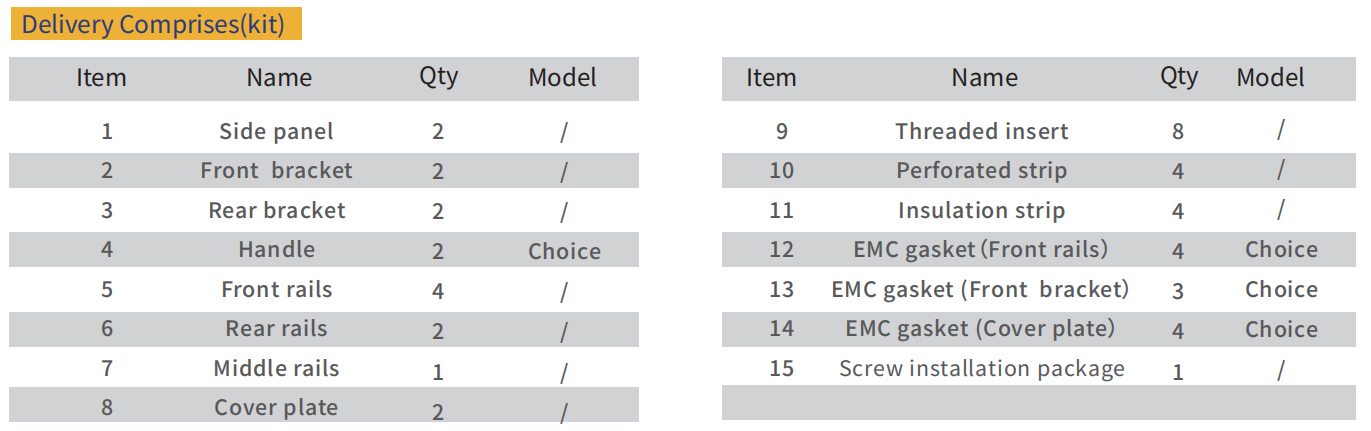Click the Perforated strip entry
The height and width of the screenshot is (431, 1371).
point(981,170)
